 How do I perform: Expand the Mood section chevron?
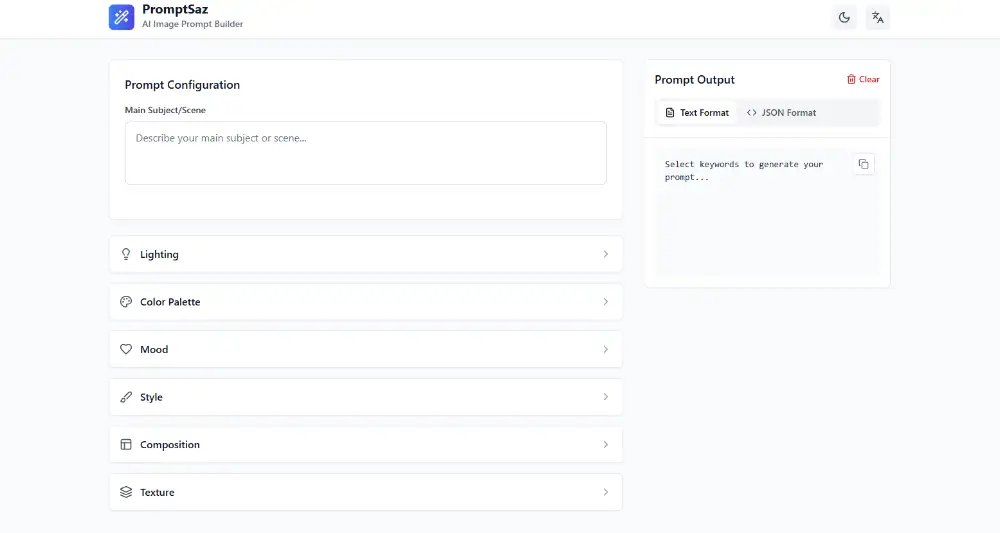(605, 349)
